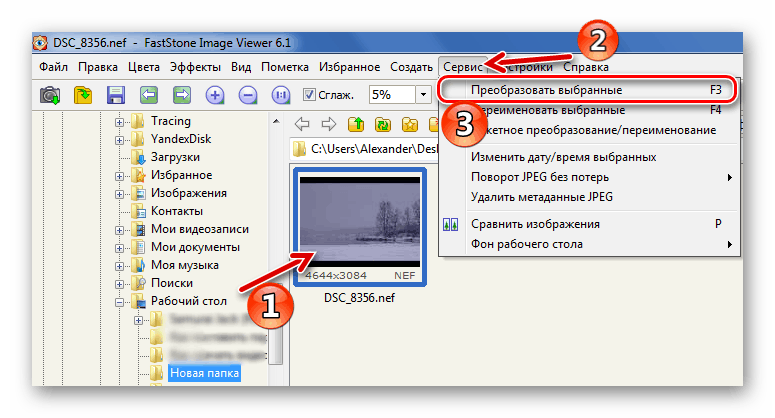Choose Сравнить изображения entry

(589, 224)
